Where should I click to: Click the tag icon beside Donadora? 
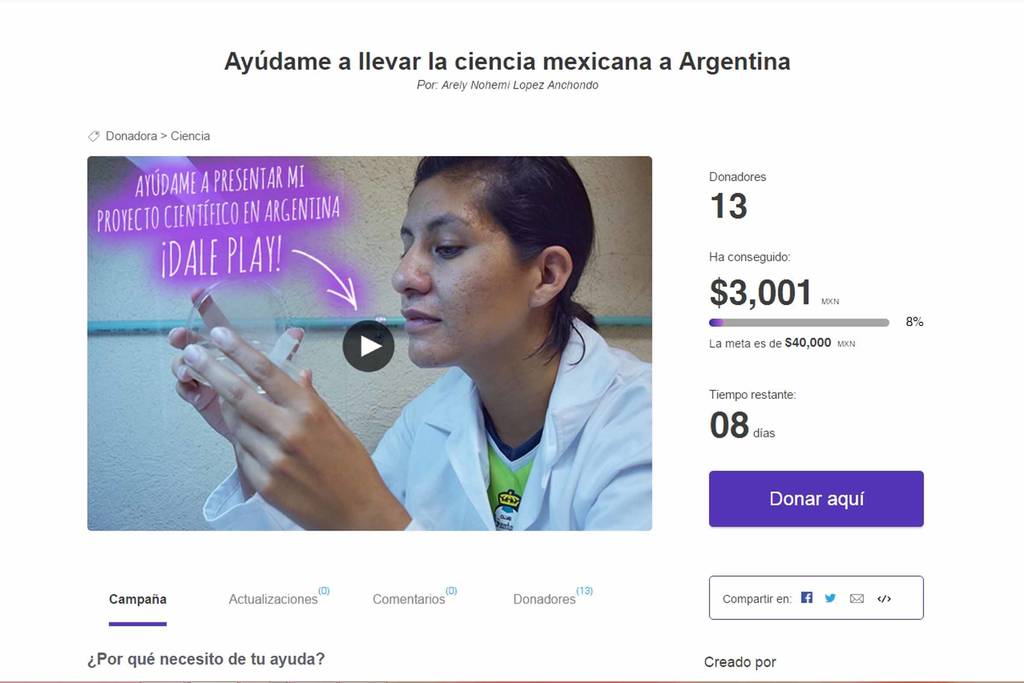[x=94, y=136]
